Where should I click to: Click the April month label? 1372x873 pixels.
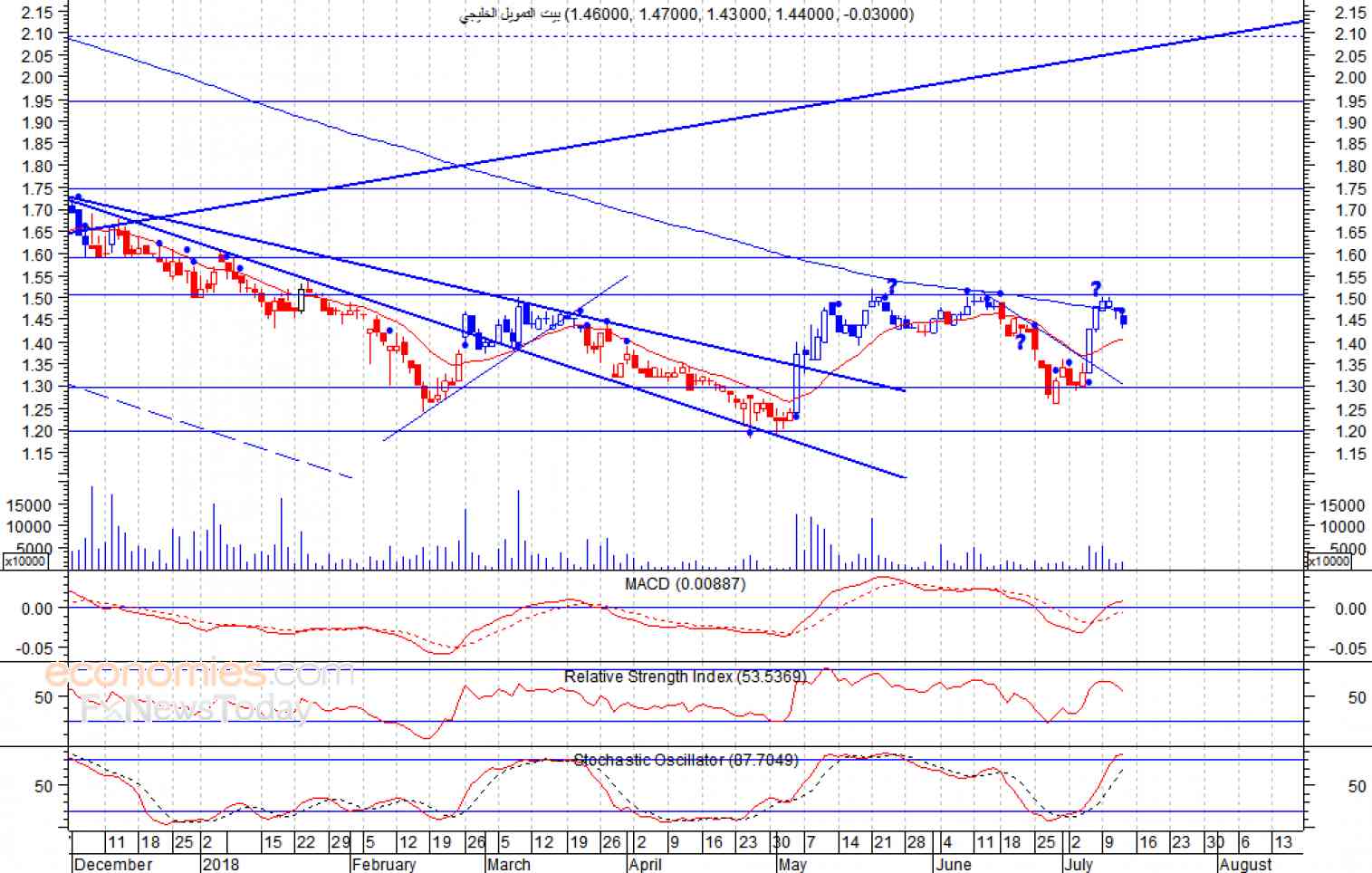(x=645, y=864)
